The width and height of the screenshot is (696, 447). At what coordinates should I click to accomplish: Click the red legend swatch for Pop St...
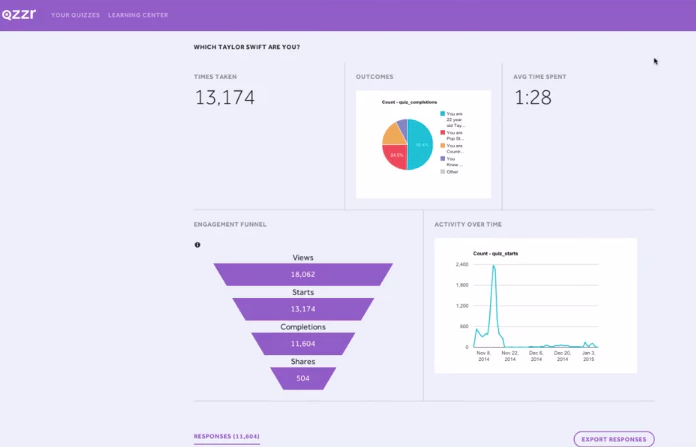click(x=443, y=132)
